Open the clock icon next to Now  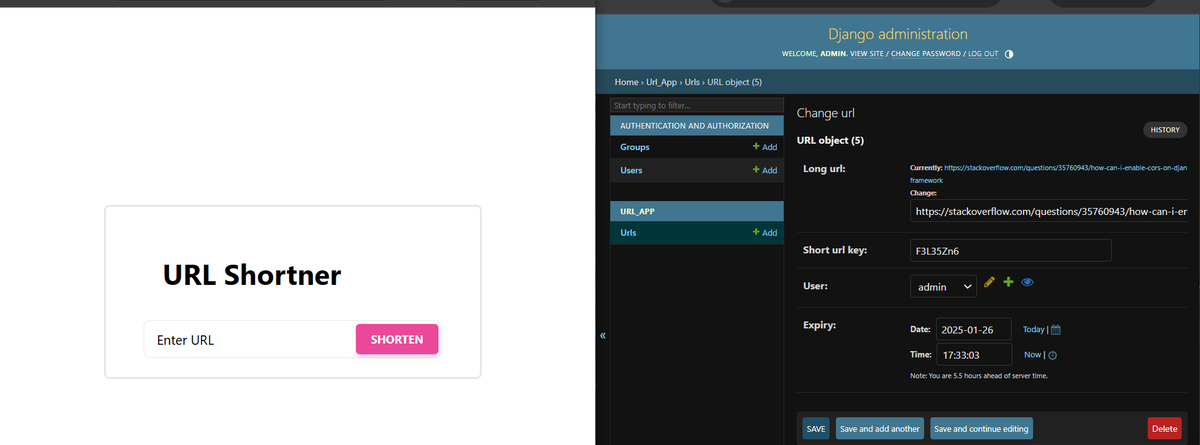coord(1052,355)
